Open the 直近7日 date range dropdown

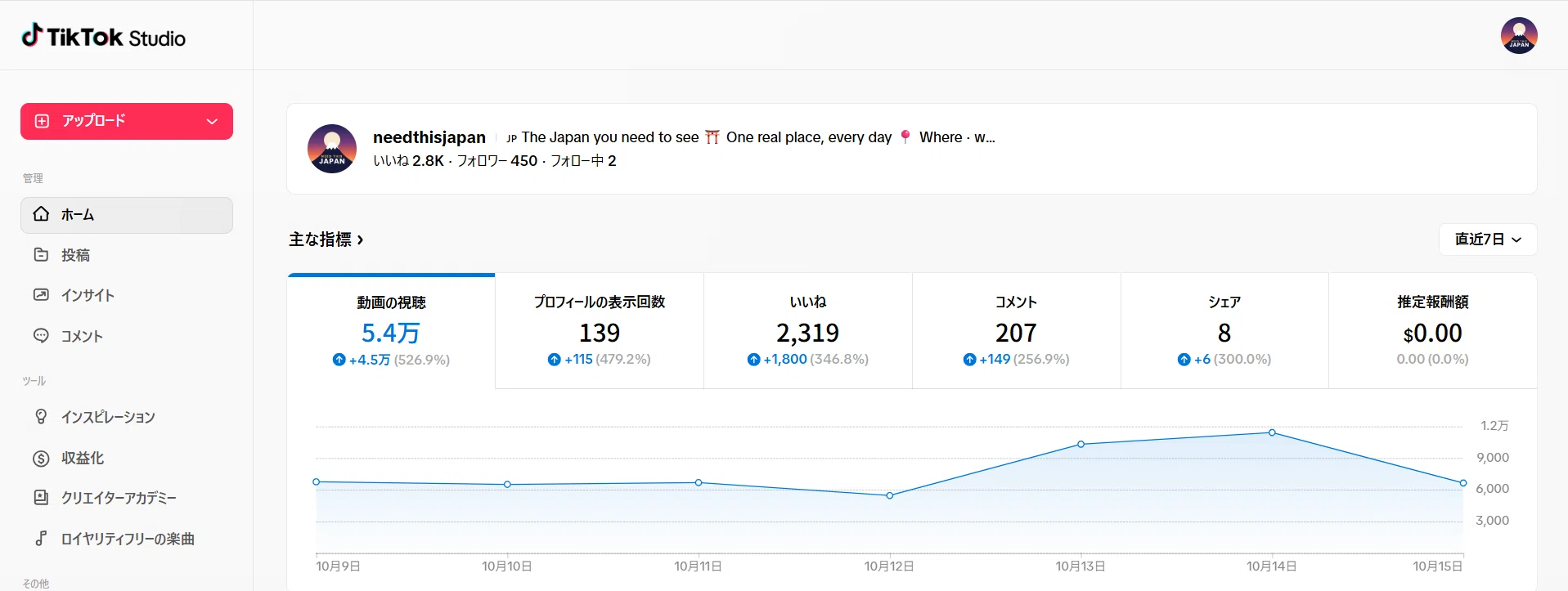1488,240
